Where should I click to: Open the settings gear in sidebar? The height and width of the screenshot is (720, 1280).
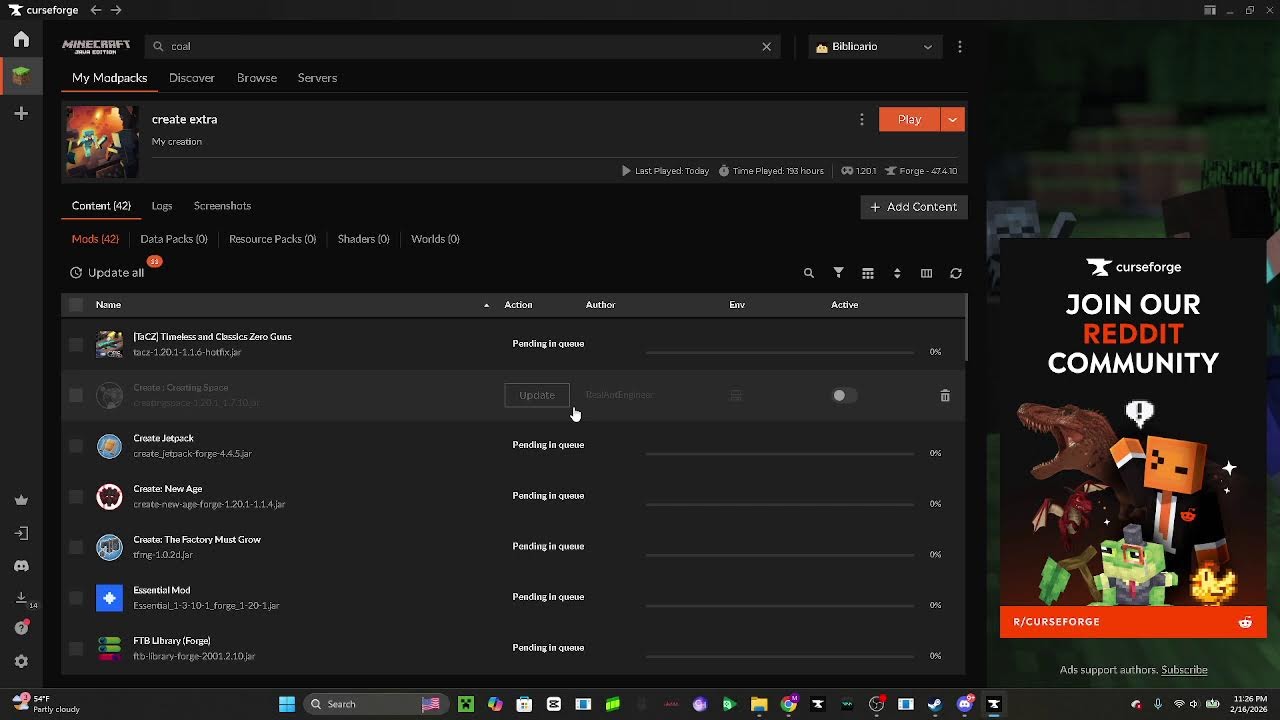(x=21, y=661)
